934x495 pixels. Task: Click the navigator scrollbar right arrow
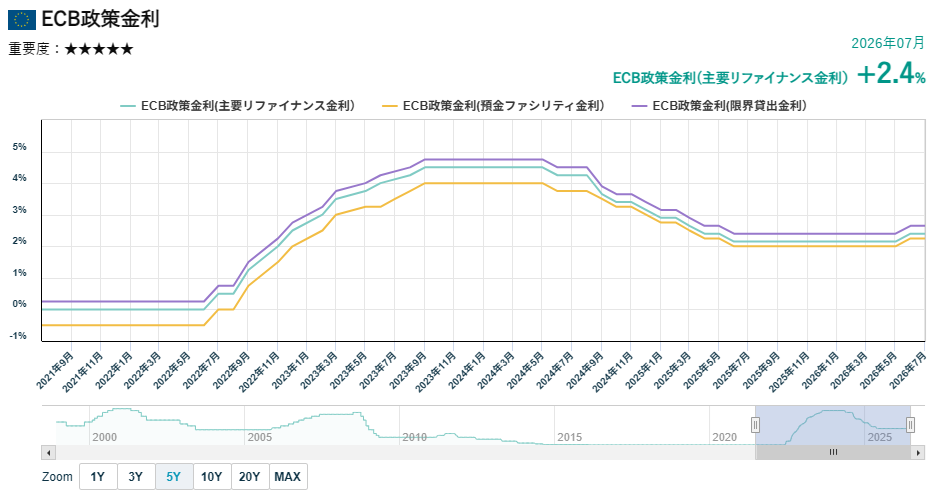(918, 453)
